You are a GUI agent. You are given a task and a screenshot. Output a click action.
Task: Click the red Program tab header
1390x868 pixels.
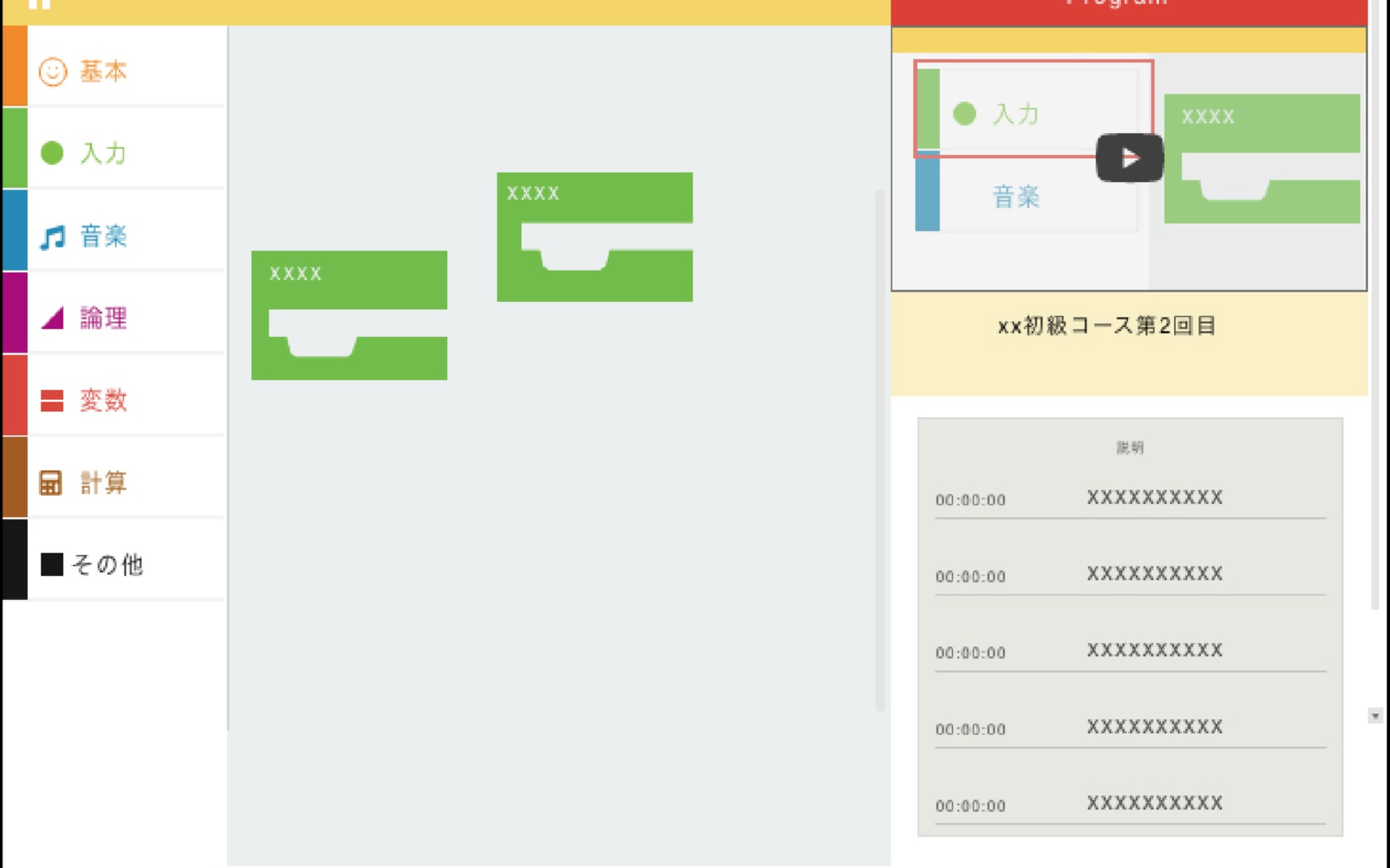point(1129,12)
